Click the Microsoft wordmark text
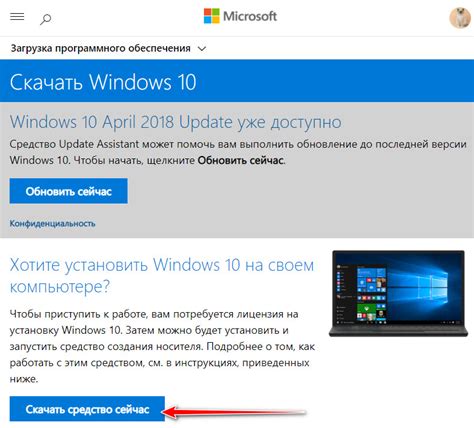Screen dimensions: 474x428 tap(250, 16)
